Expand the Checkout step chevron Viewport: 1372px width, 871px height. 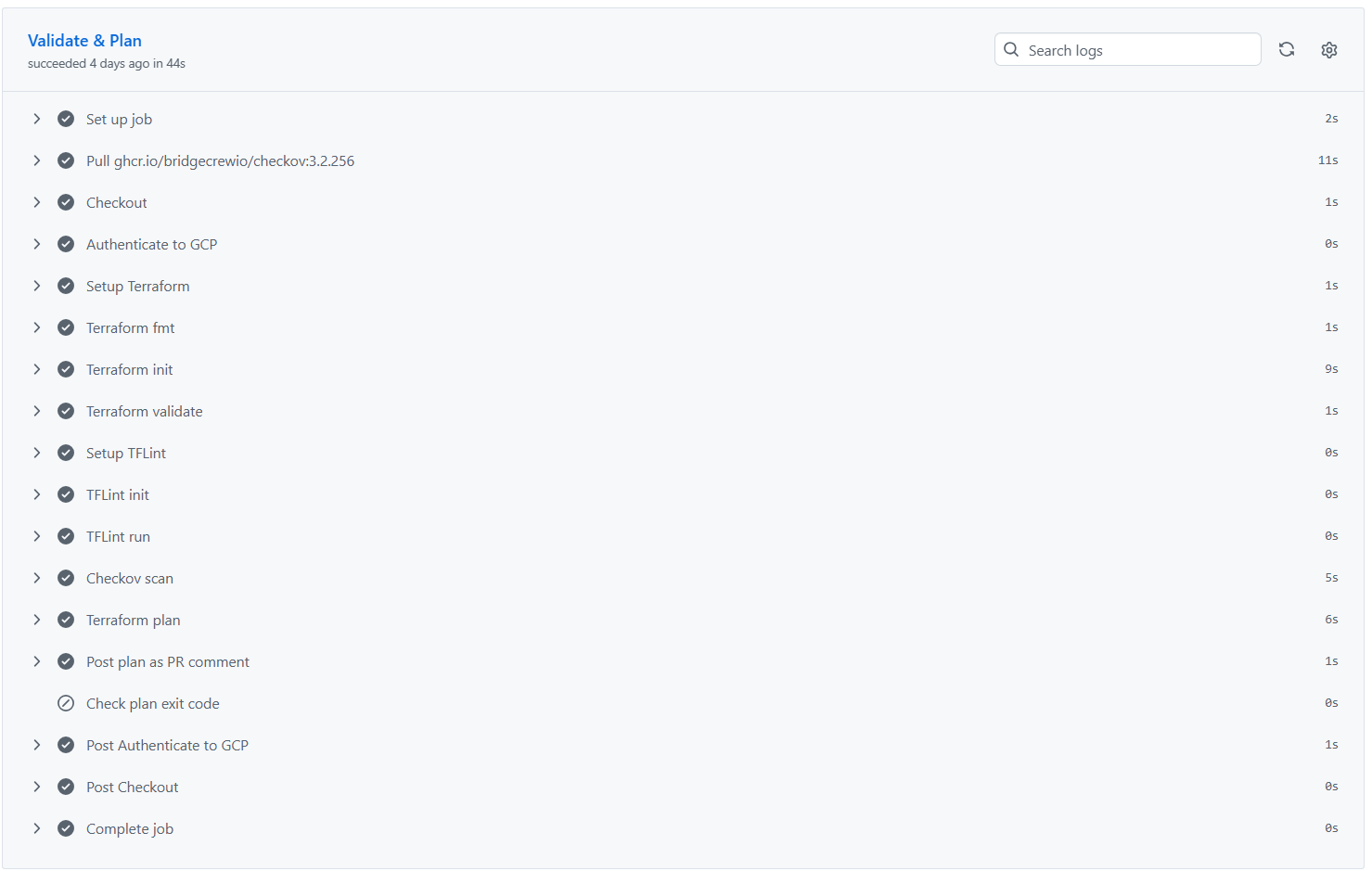point(37,202)
